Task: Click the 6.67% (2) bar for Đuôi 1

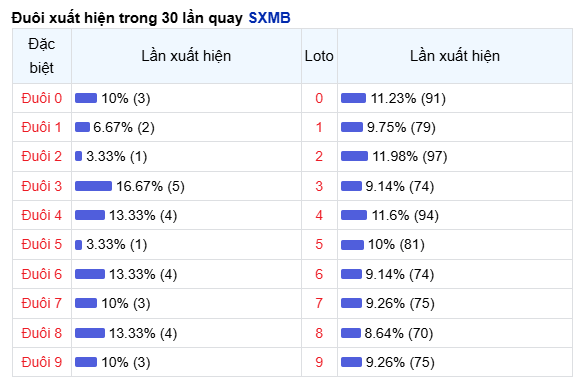Action: click(82, 127)
